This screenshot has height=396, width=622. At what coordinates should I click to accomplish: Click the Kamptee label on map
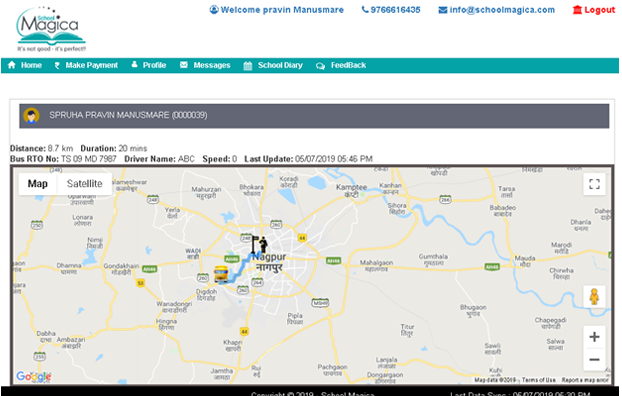[351, 190]
